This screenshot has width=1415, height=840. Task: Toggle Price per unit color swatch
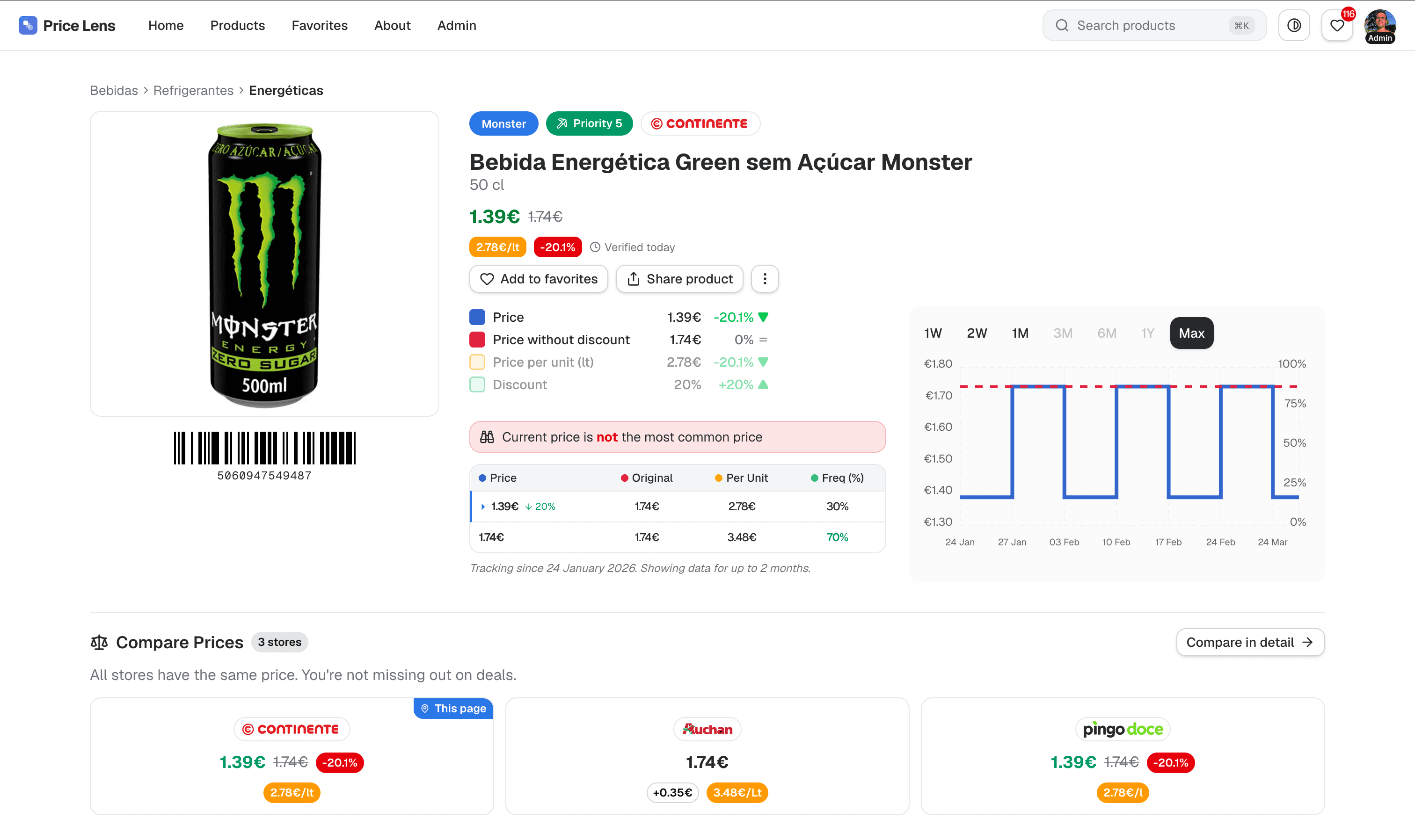click(x=477, y=362)
